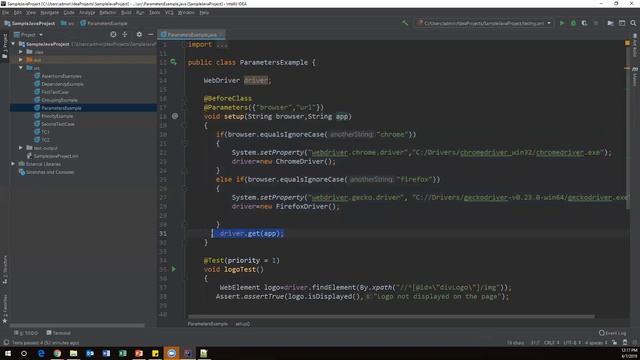Screen dimensions: 640x360
Task: Open the VCS menu
Action: [x=169, y=13]
